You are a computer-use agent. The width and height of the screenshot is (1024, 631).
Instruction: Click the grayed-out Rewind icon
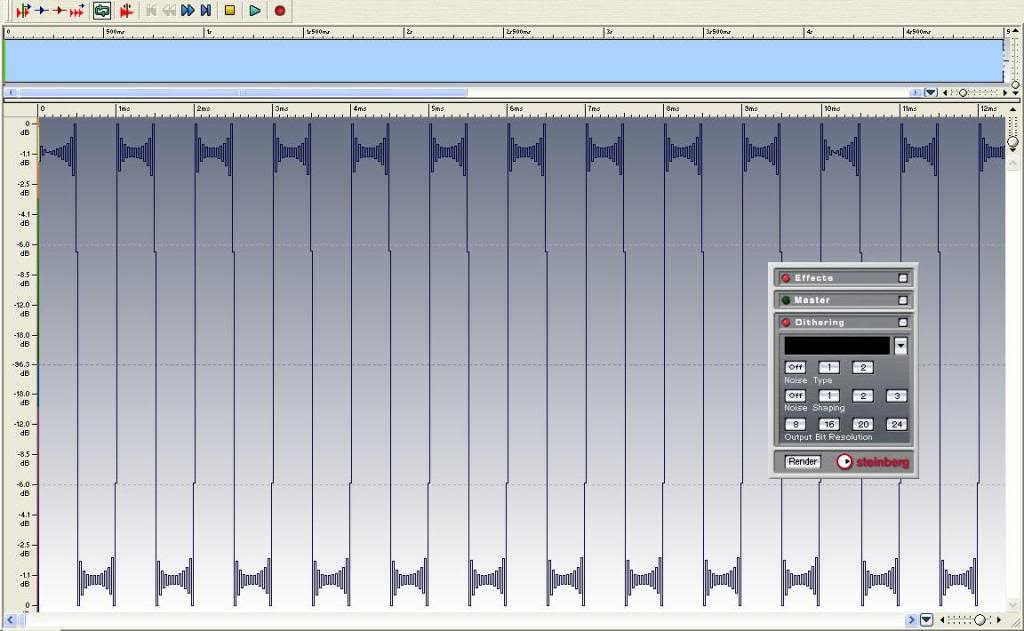click(x=169, y=10)
